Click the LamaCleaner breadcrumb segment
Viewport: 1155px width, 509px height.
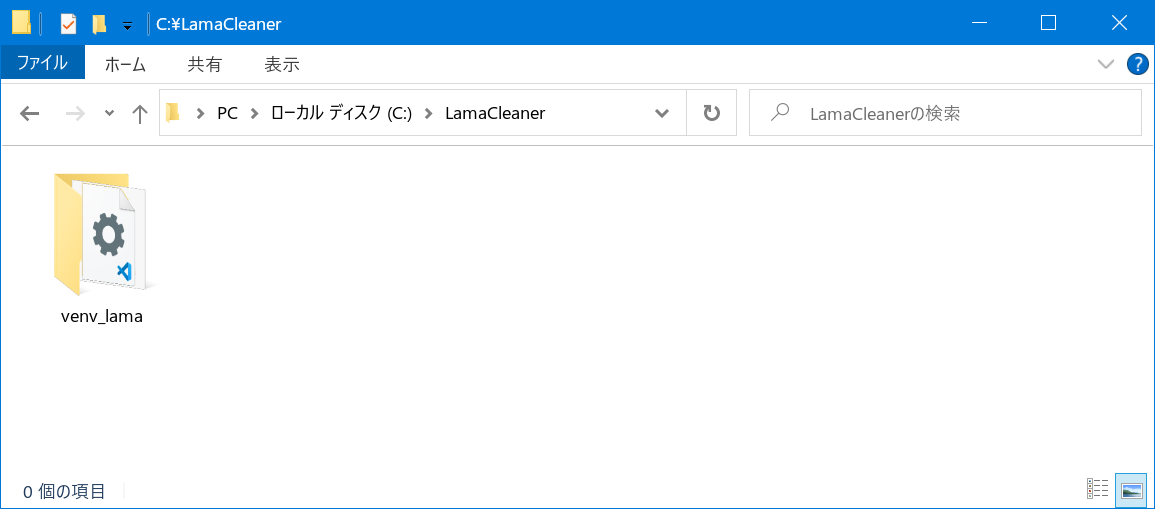(495, 113)
